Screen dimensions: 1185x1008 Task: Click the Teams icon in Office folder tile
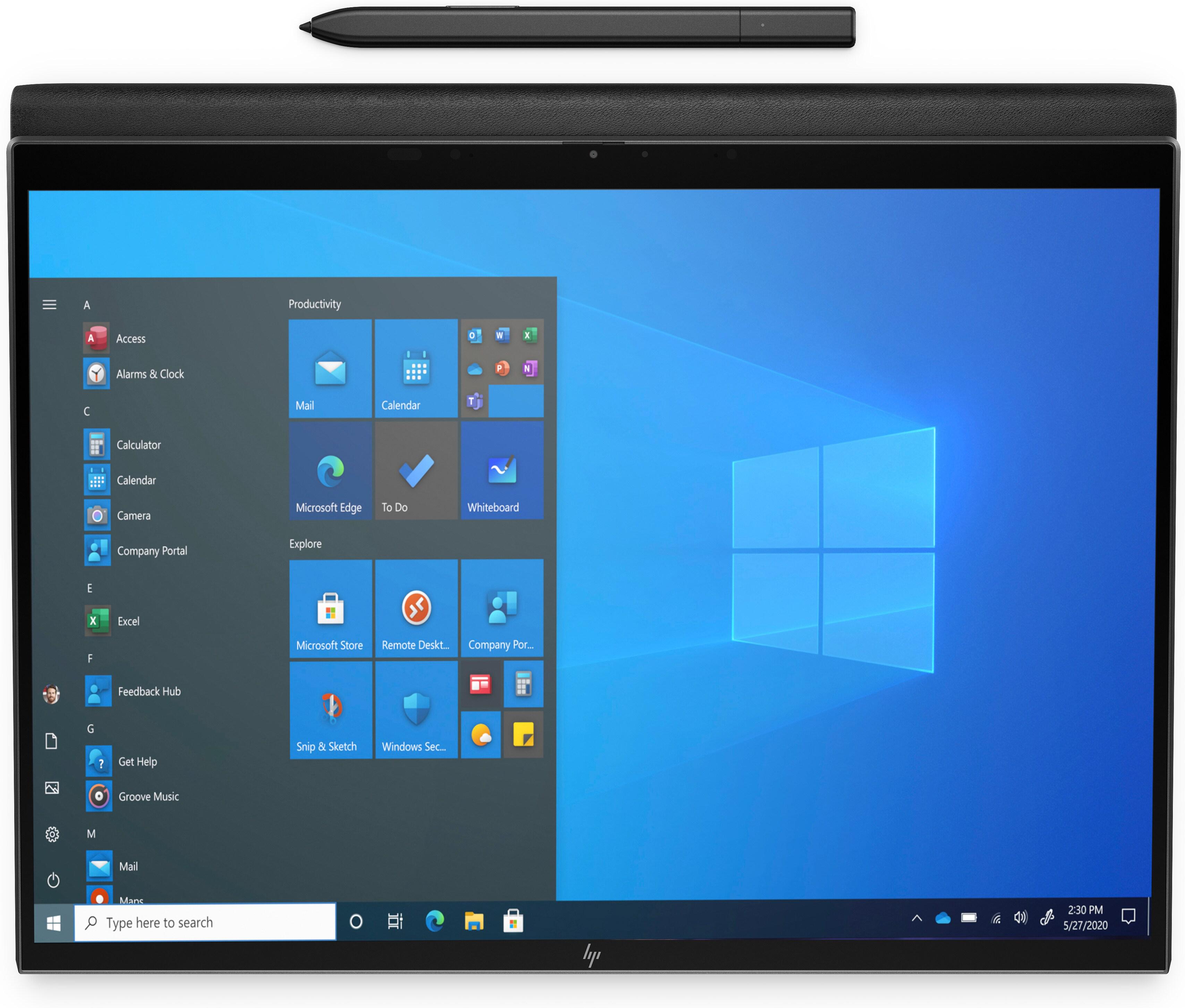pos(475,401)
